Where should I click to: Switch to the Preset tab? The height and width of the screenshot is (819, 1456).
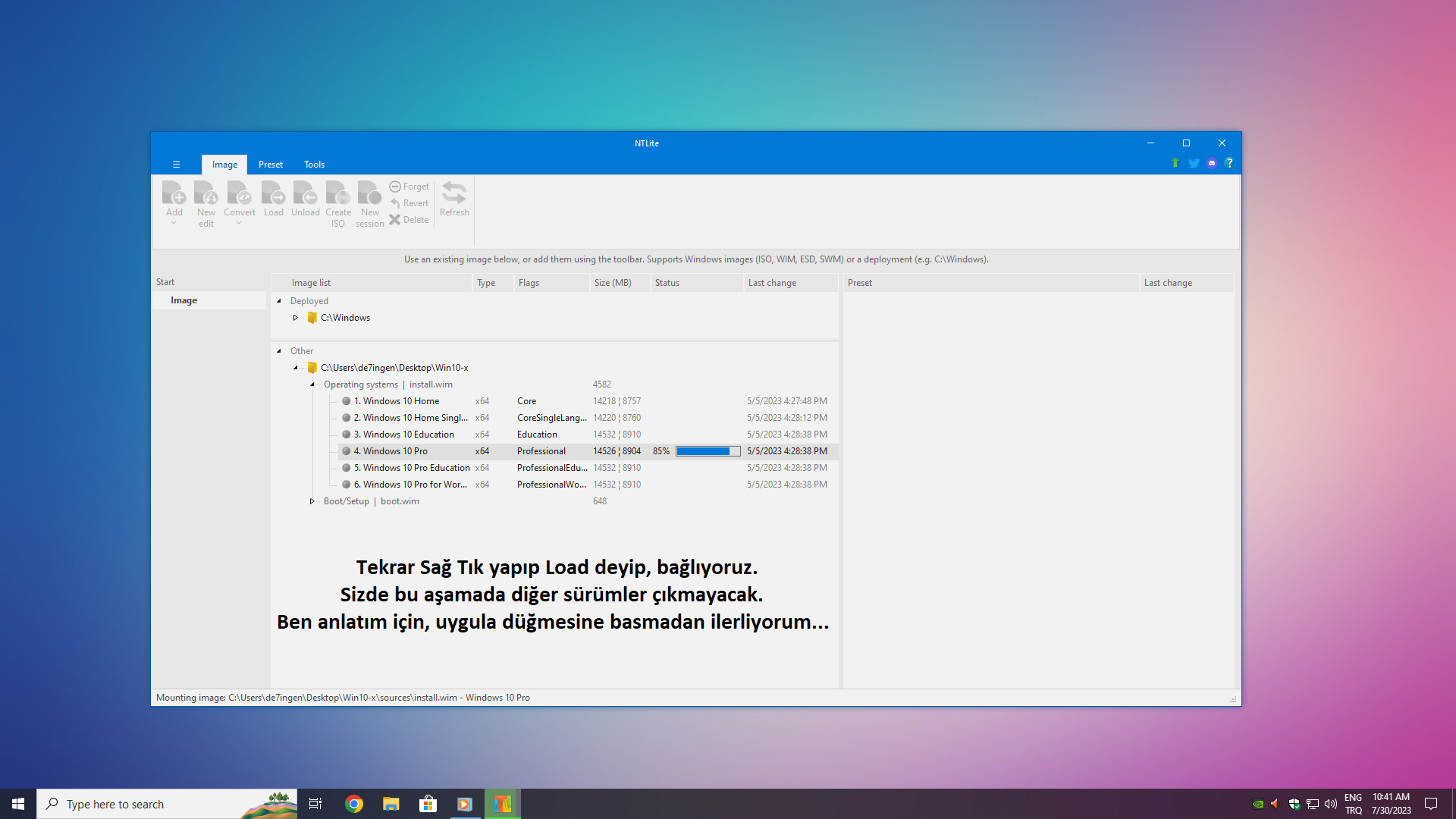270,165
